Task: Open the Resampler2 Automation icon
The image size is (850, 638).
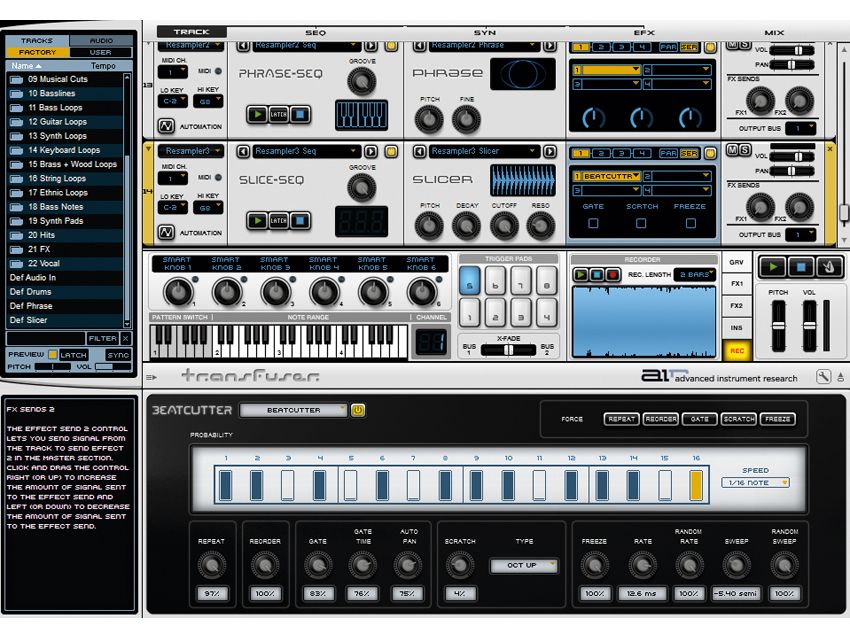Action: tap(166, 126)
